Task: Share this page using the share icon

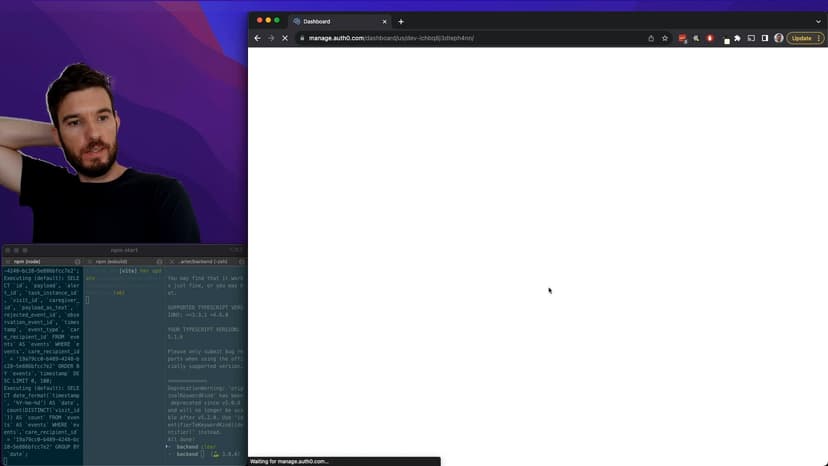Action: 651,38
